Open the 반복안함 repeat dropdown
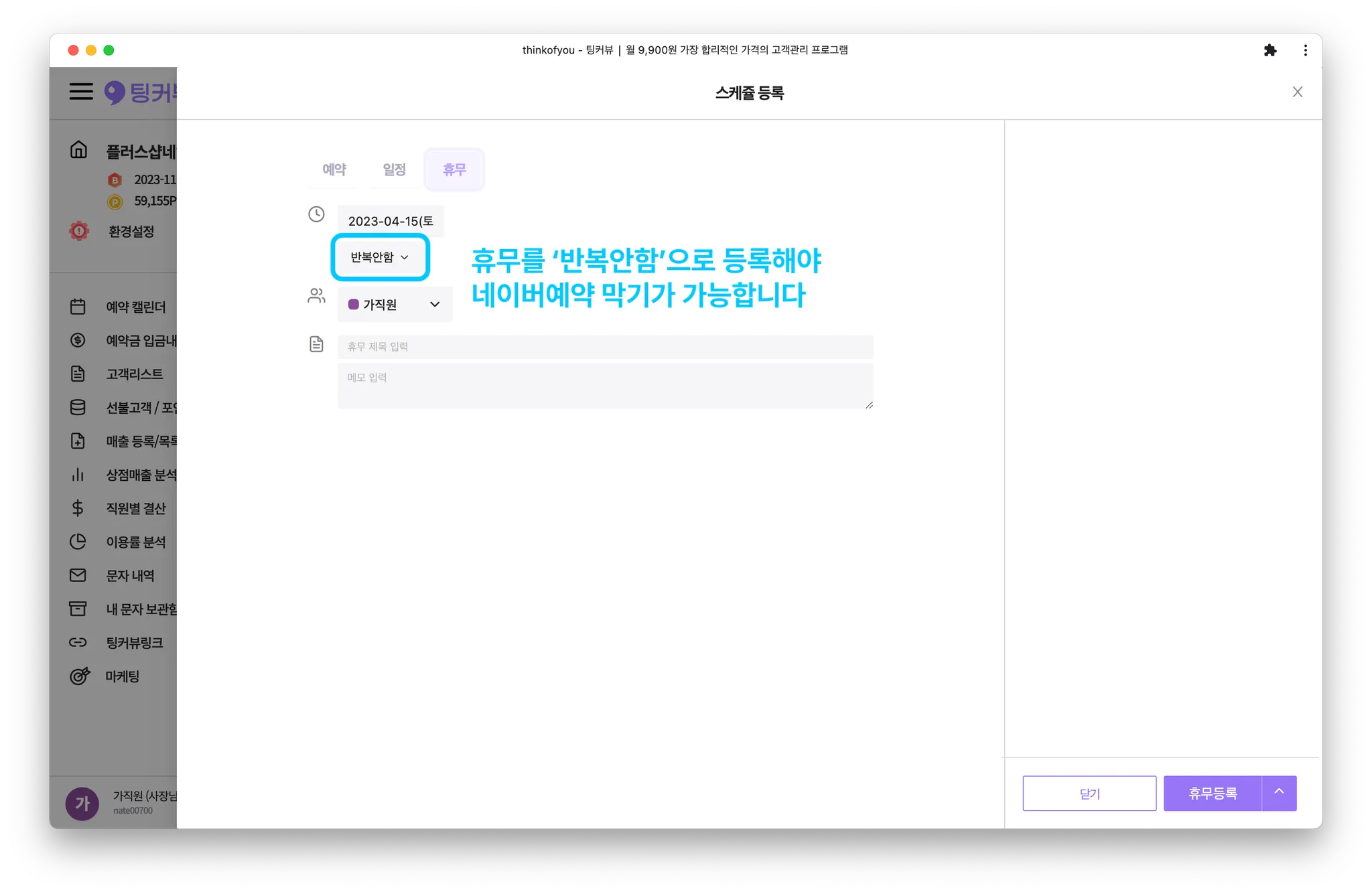Screen dimensions: 1372x894 coord(379,257)
